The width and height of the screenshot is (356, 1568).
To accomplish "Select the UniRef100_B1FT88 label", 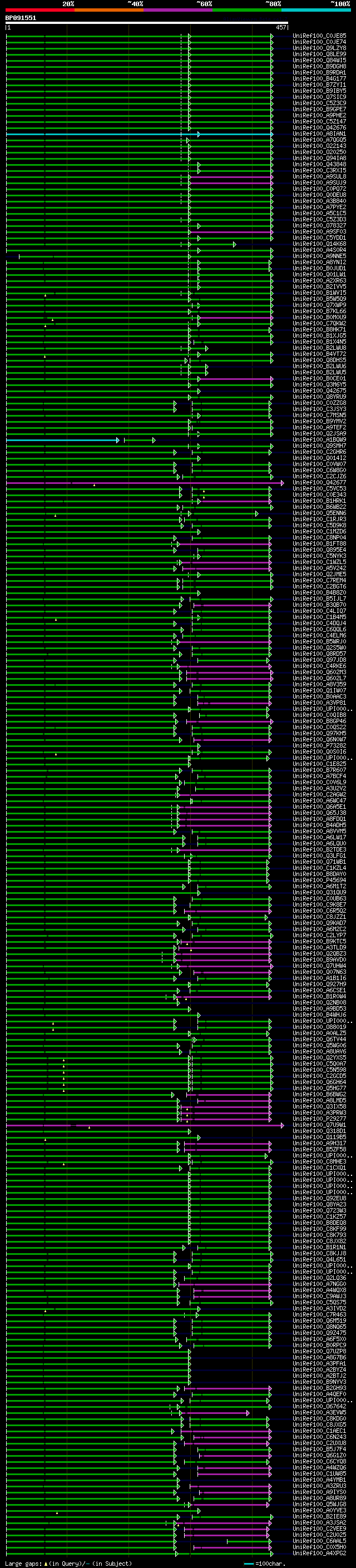I will (x=319, y=544).
